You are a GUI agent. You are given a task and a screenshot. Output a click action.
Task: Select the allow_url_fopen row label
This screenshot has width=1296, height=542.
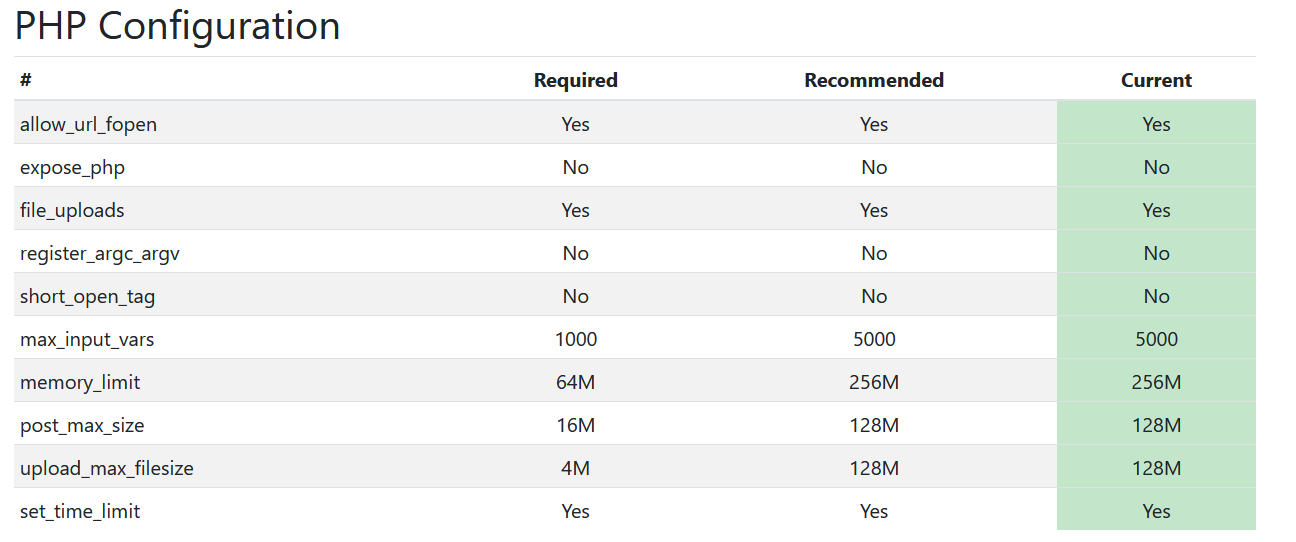(88, 124)
